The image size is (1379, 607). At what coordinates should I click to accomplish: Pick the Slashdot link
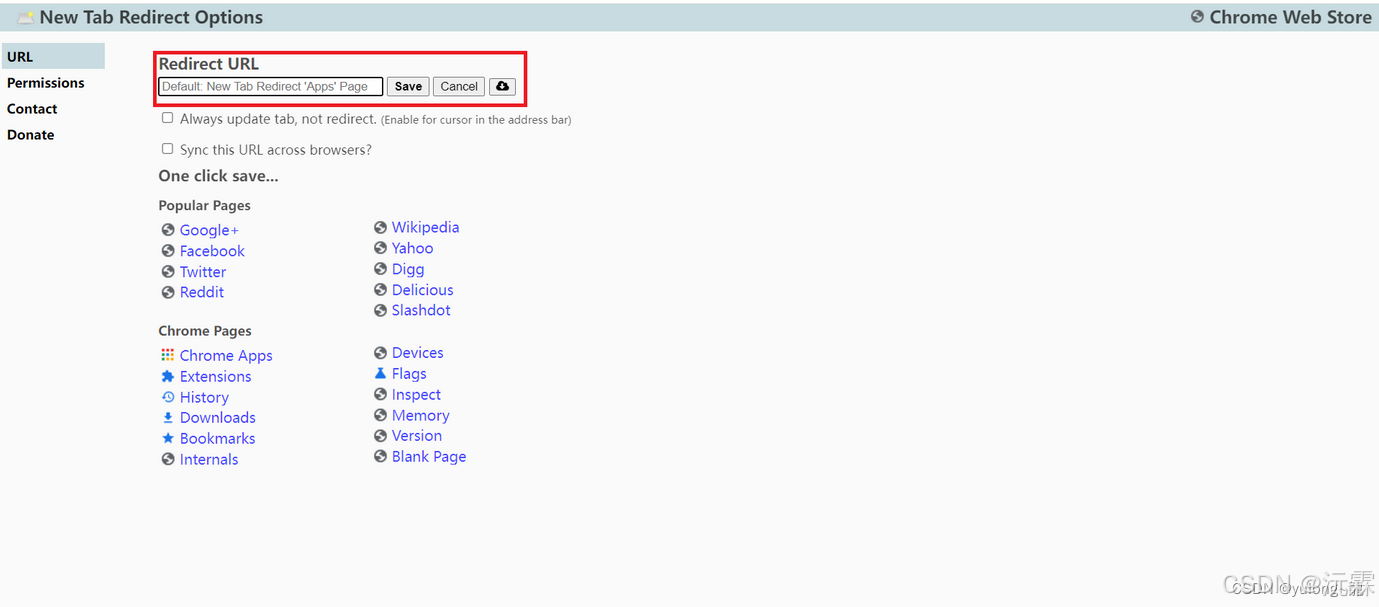421,311
